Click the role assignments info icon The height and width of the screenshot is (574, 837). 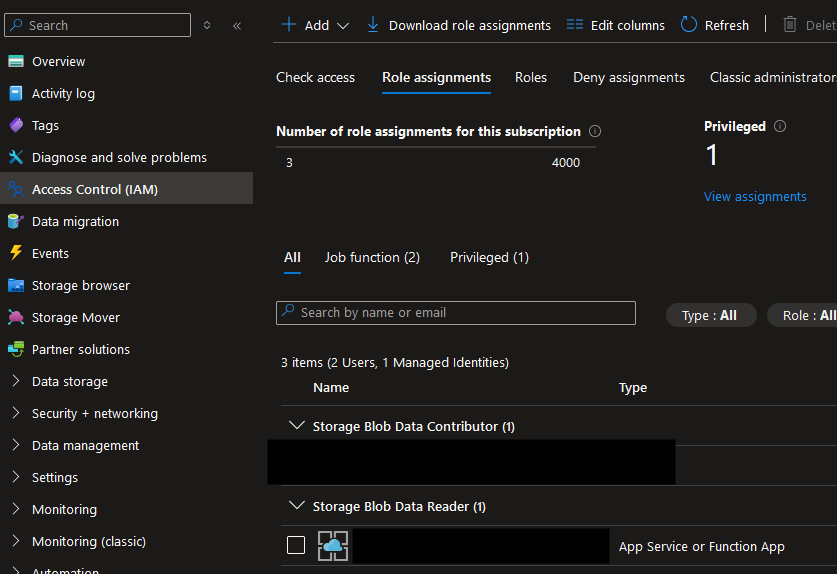[x=595, y=132]
